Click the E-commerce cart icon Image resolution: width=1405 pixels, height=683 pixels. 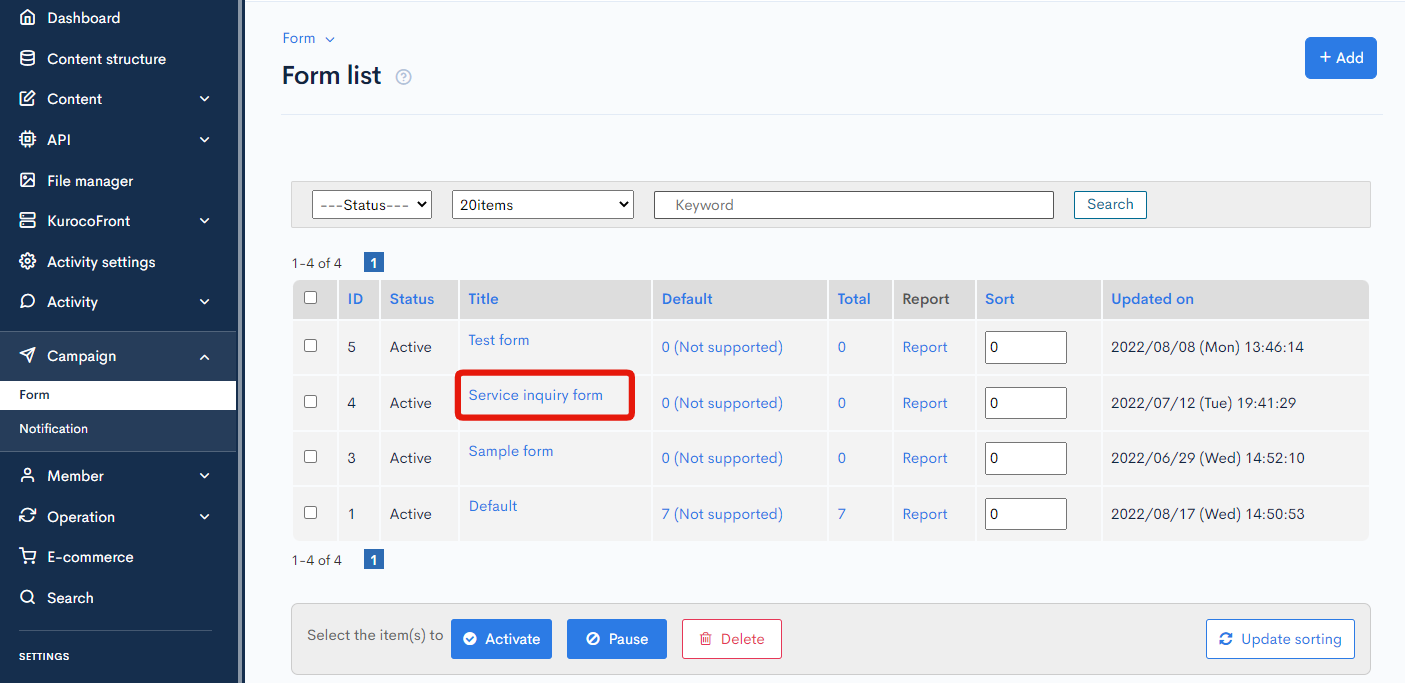(x=28, y=557)
